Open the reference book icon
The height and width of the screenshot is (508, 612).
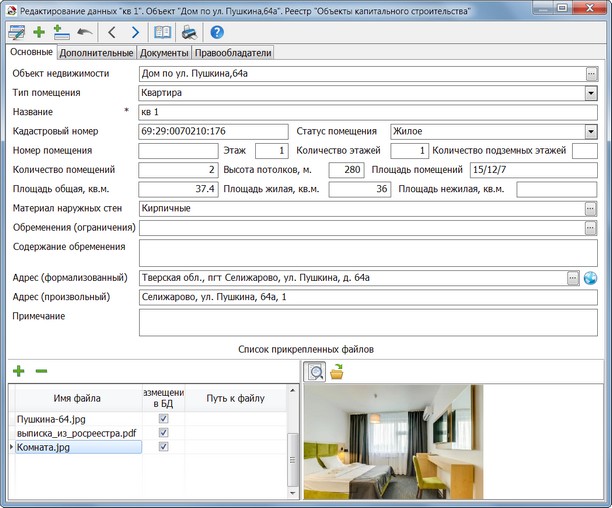162,32
